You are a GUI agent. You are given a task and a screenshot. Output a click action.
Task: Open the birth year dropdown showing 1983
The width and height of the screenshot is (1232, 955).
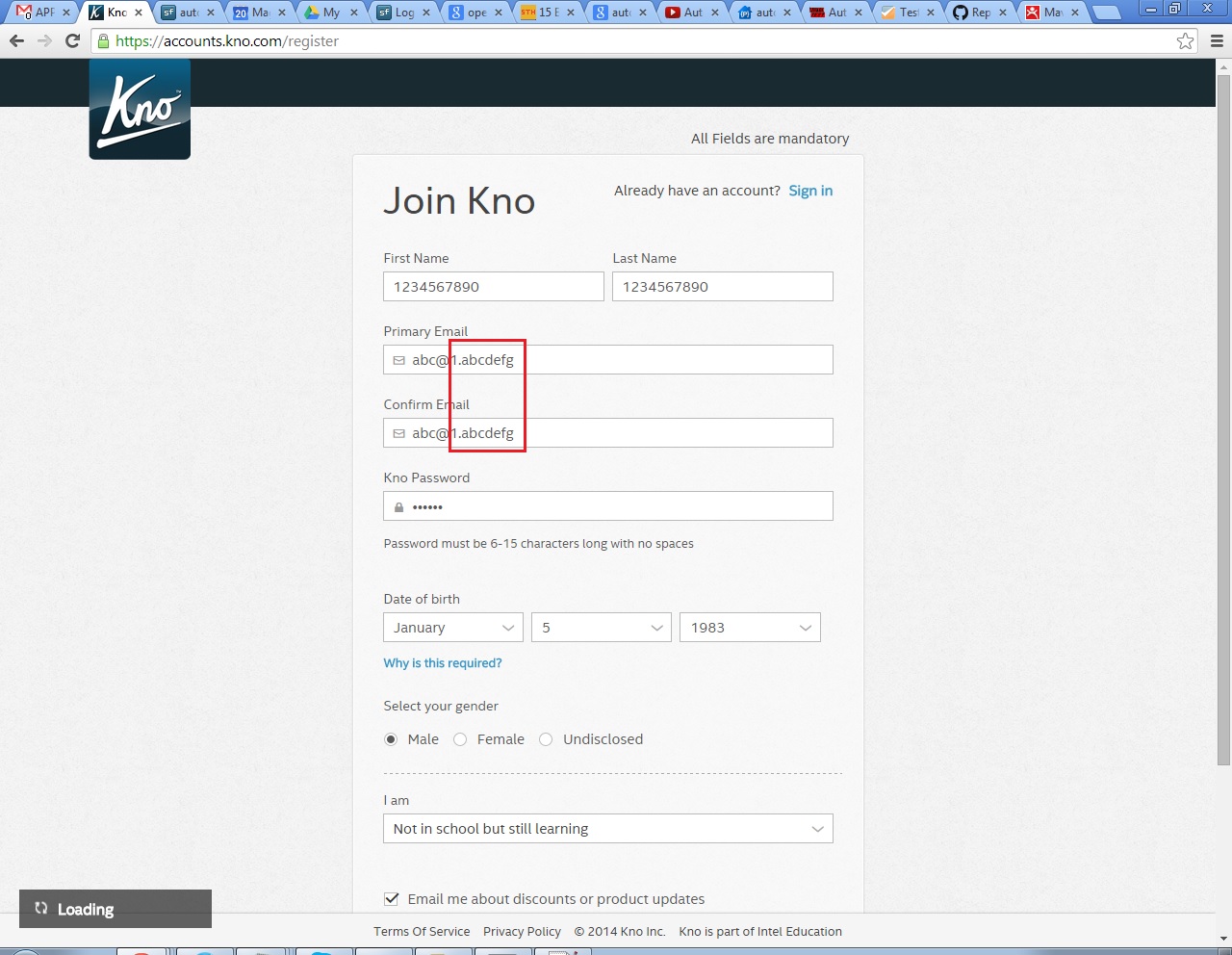(x=750, y=628)
